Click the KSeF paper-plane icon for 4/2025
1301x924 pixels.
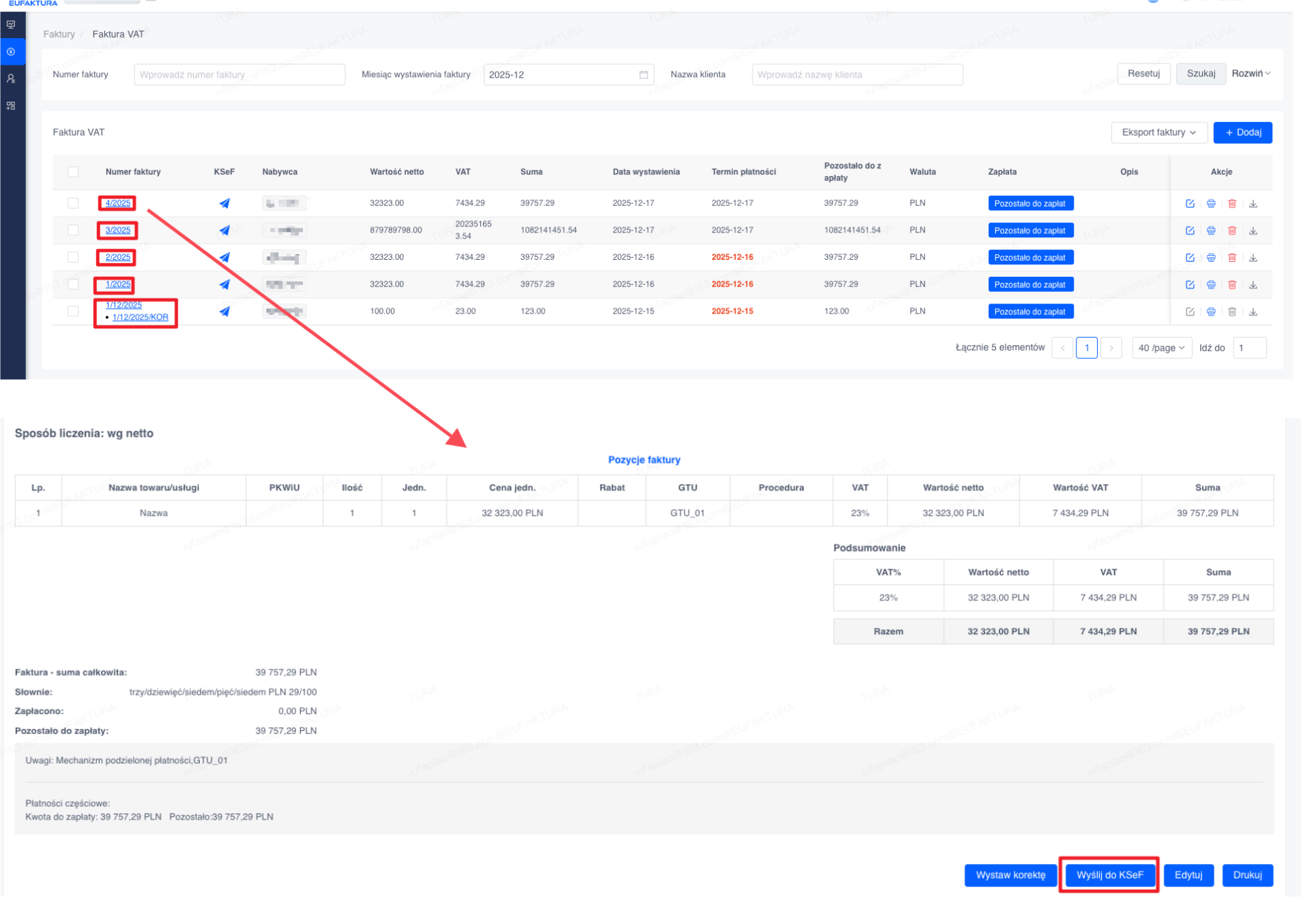[224, 203]
